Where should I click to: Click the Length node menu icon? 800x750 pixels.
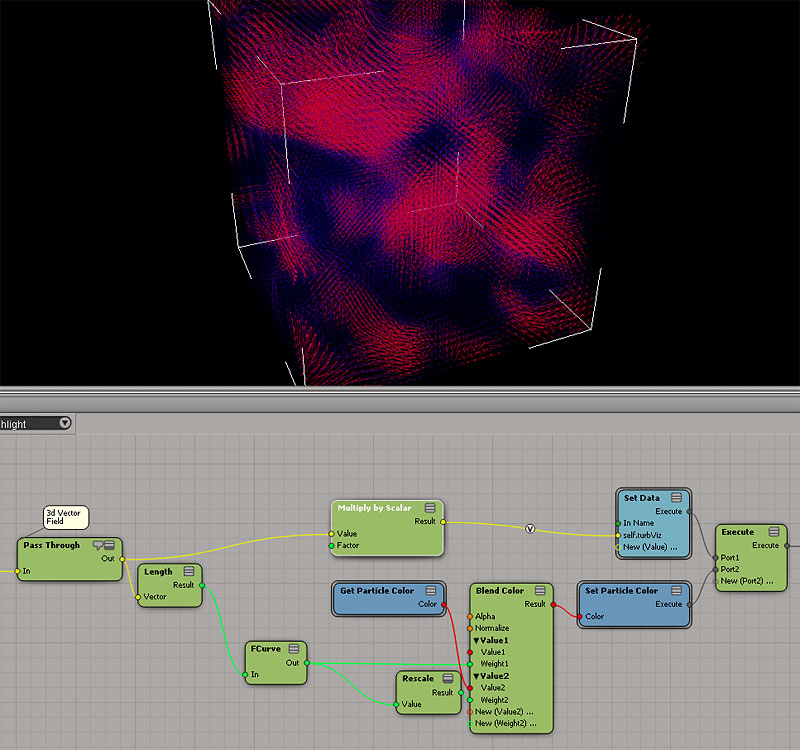(x=188, y=571)
